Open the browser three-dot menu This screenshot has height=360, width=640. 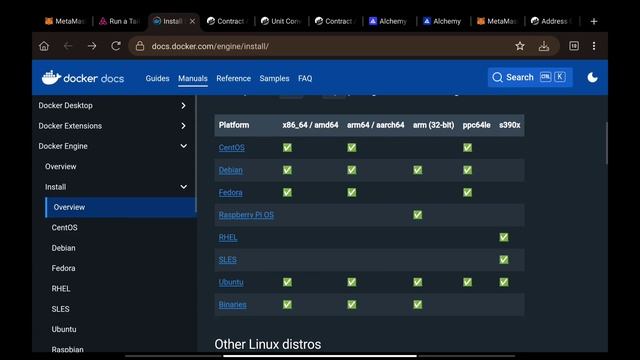(594, 46)
